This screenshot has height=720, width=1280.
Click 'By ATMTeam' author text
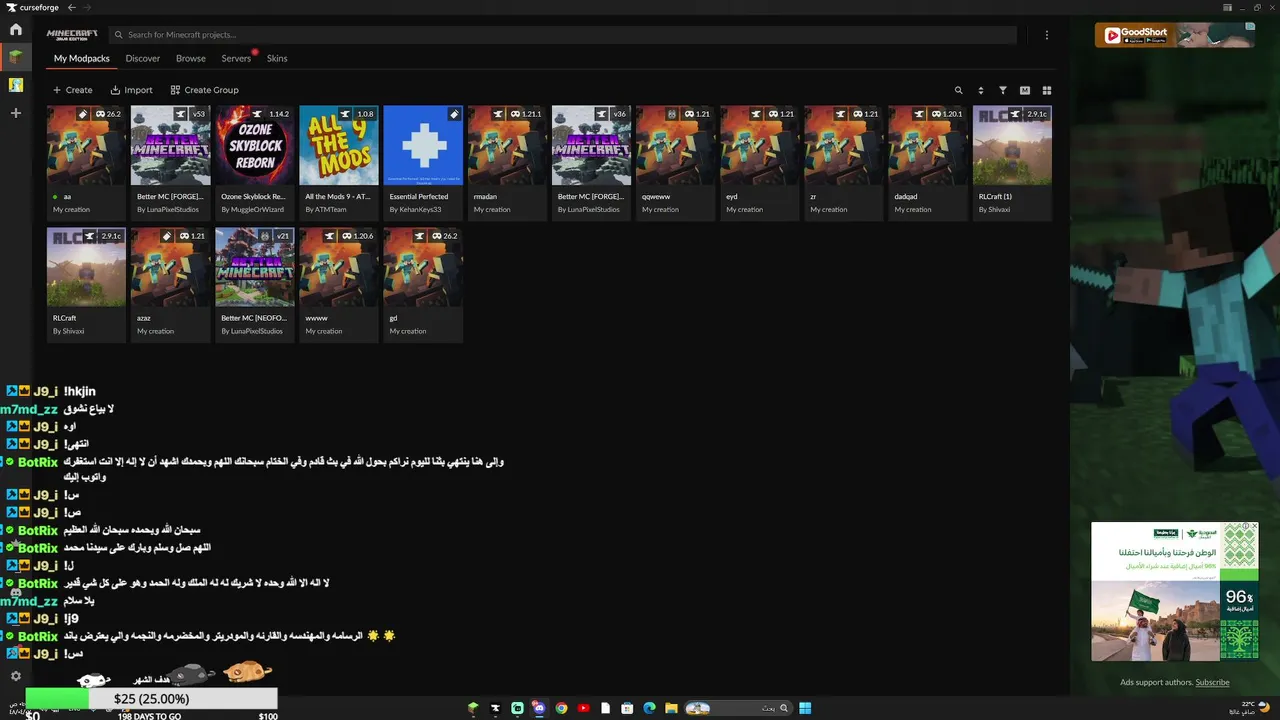[326, 210]
